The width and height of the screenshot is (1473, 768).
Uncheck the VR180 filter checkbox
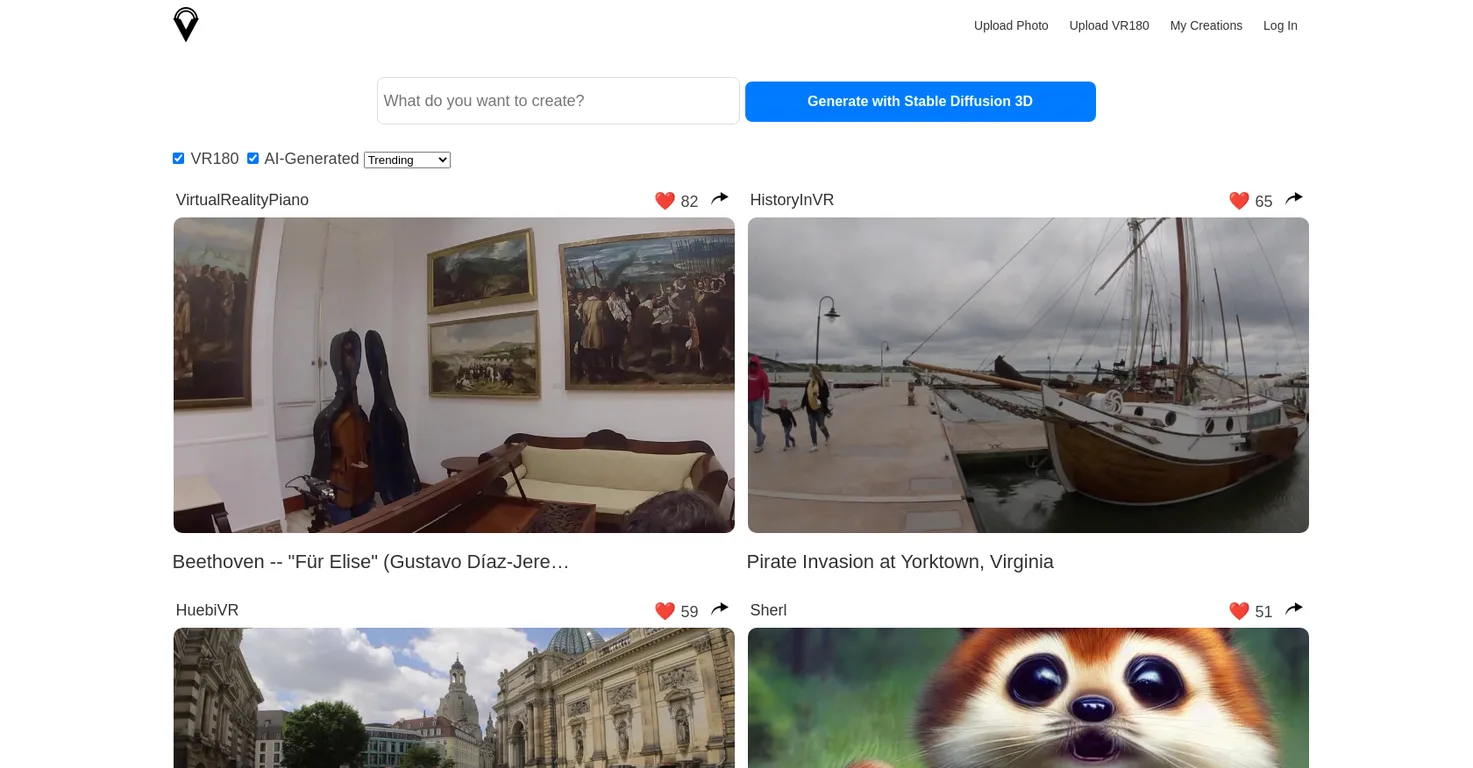click(179, 158)
